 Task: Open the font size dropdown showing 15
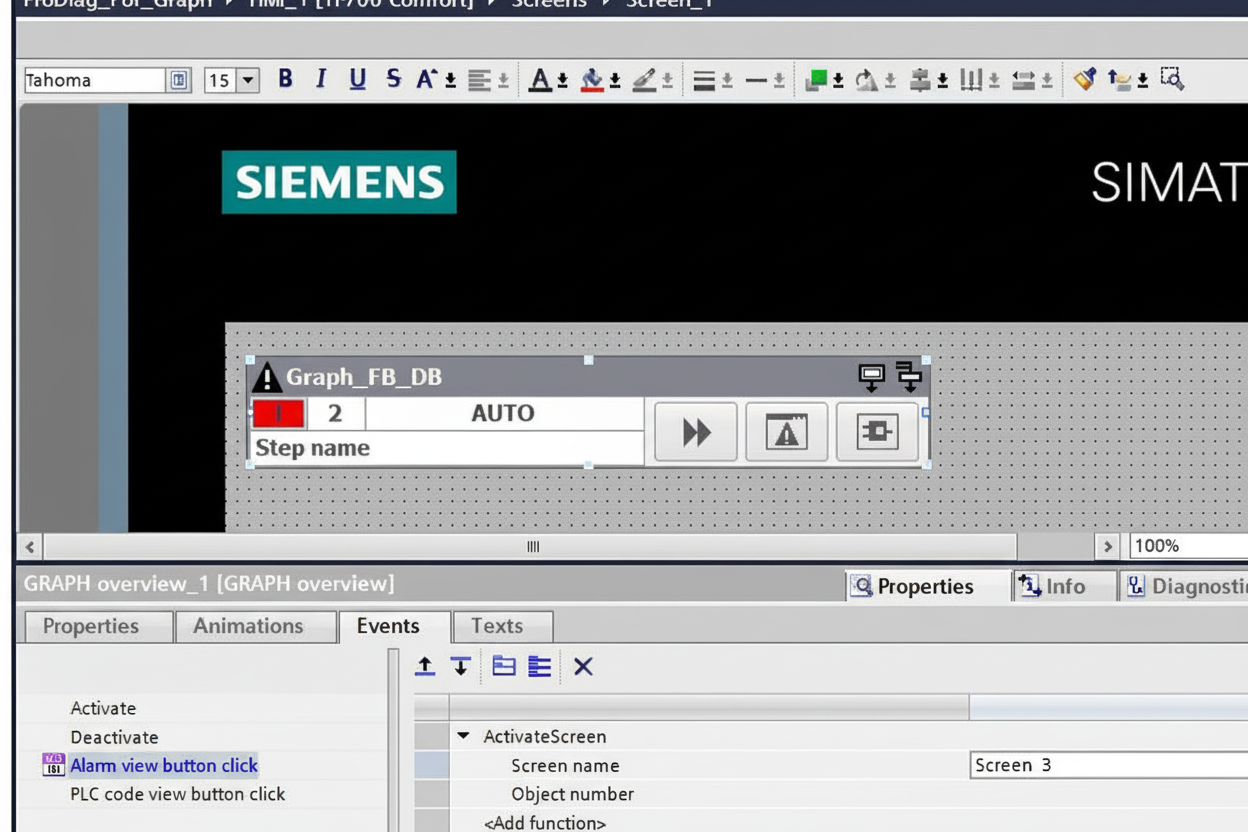point(247,80)
